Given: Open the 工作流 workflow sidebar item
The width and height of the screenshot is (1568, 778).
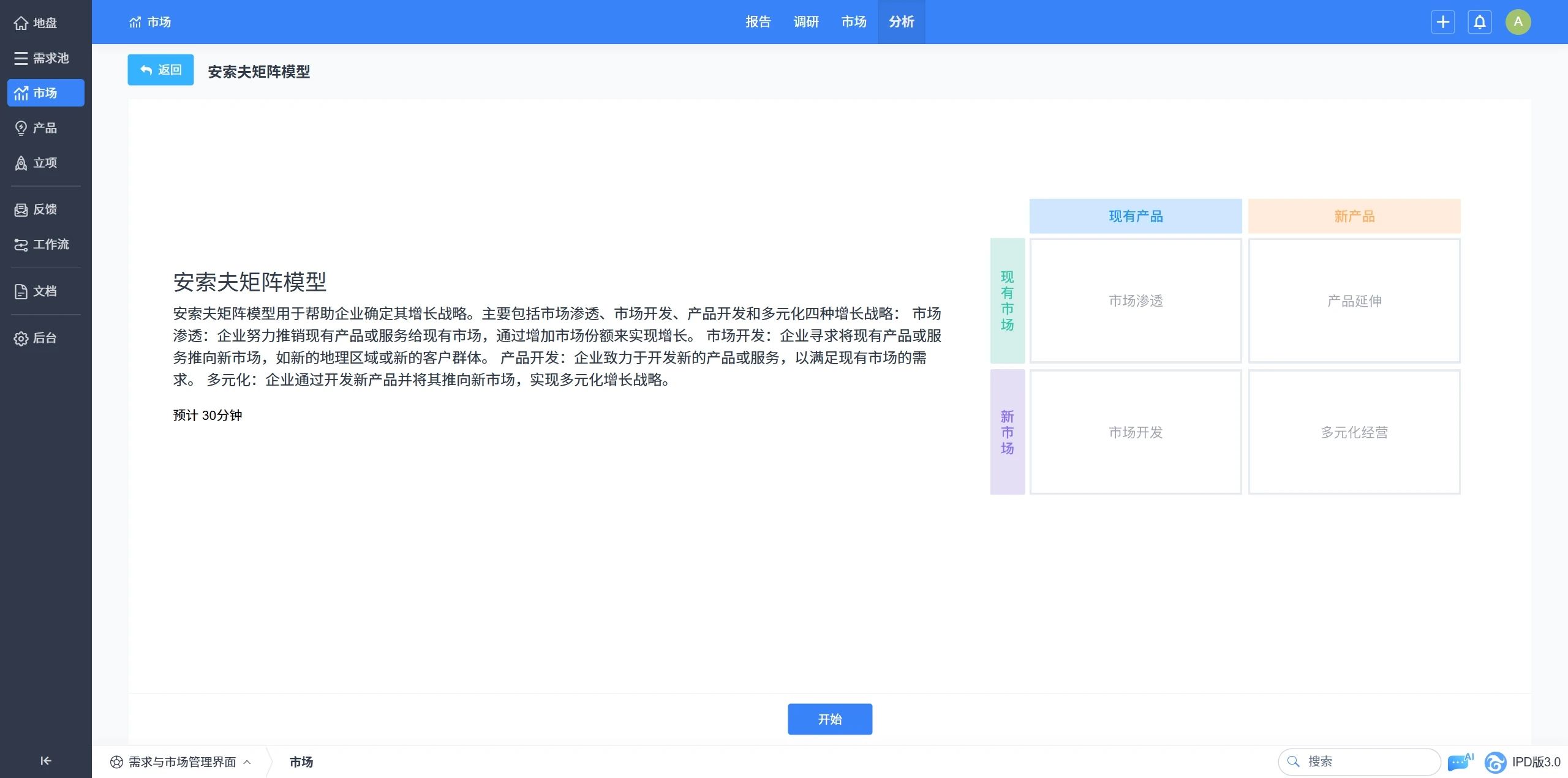Looking at the screenshot, I should [x=42, y=244].
